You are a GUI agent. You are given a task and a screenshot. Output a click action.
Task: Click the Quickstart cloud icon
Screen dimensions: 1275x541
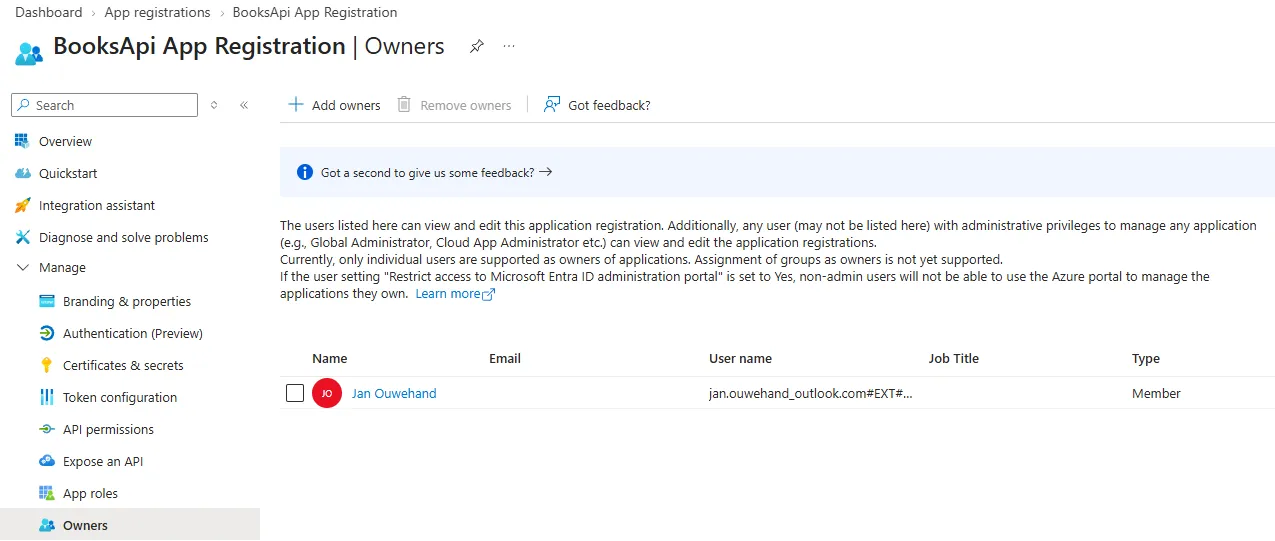click(22, 173)
